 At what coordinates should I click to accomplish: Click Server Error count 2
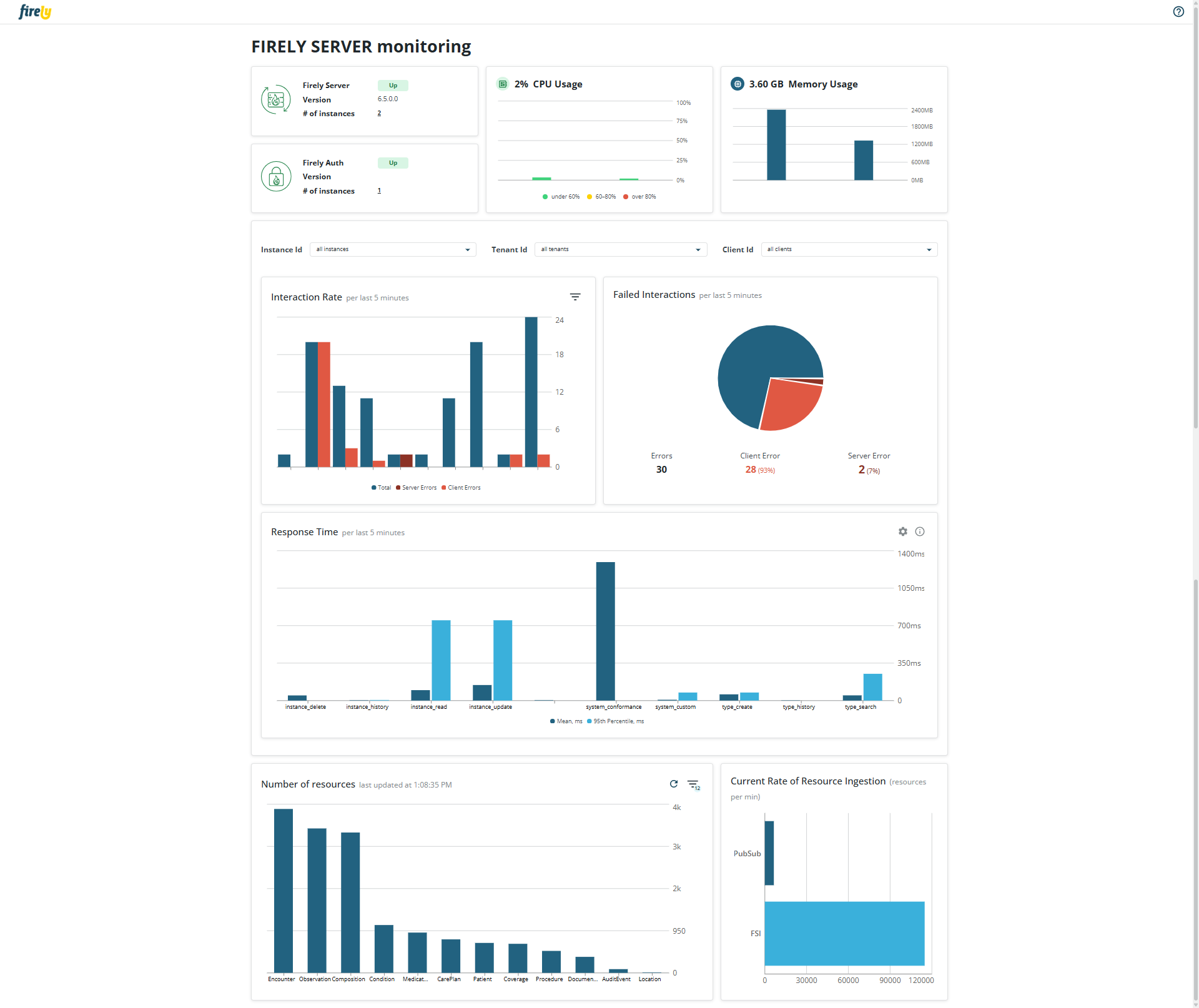tap(862, 470)
